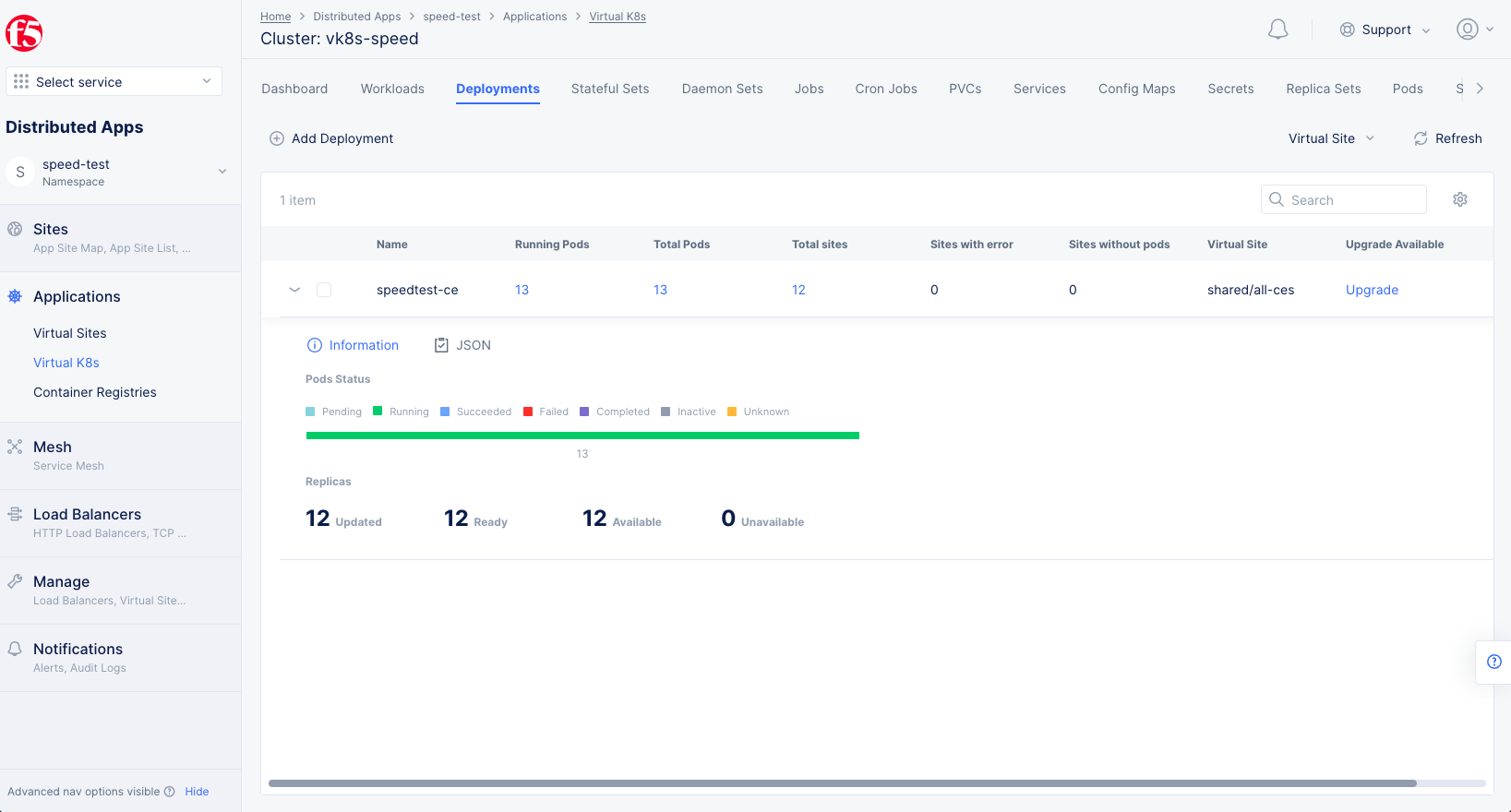
Task: Click the F5 logo icon
Action: (24, 34)
